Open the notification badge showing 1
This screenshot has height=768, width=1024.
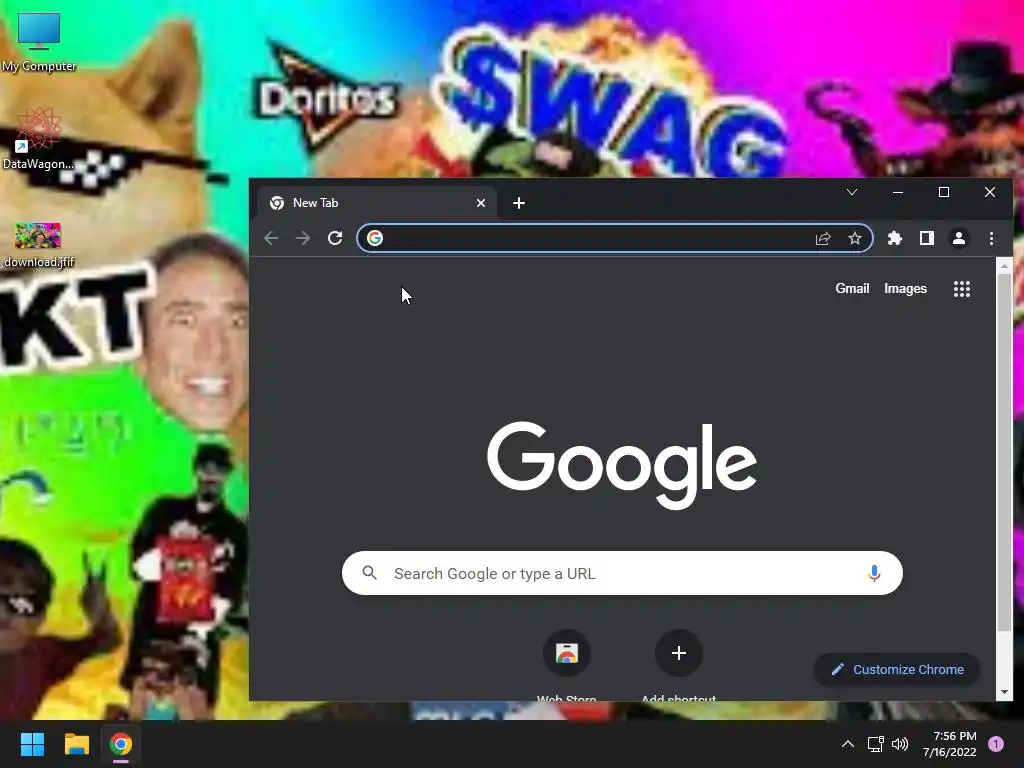[x=996, y=744]
